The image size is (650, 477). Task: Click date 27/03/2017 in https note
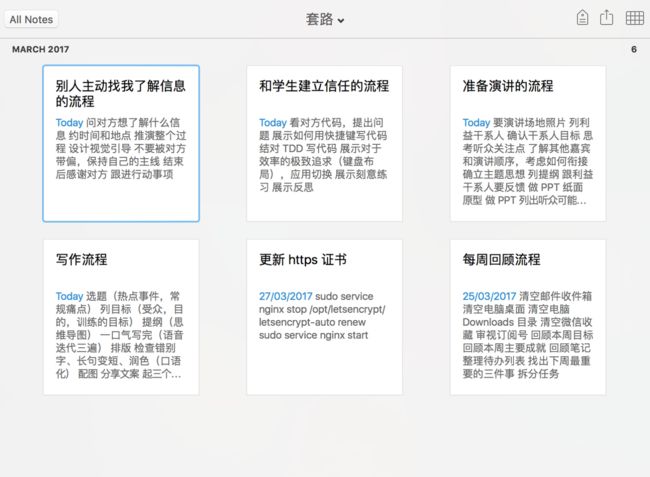point(286,296)
